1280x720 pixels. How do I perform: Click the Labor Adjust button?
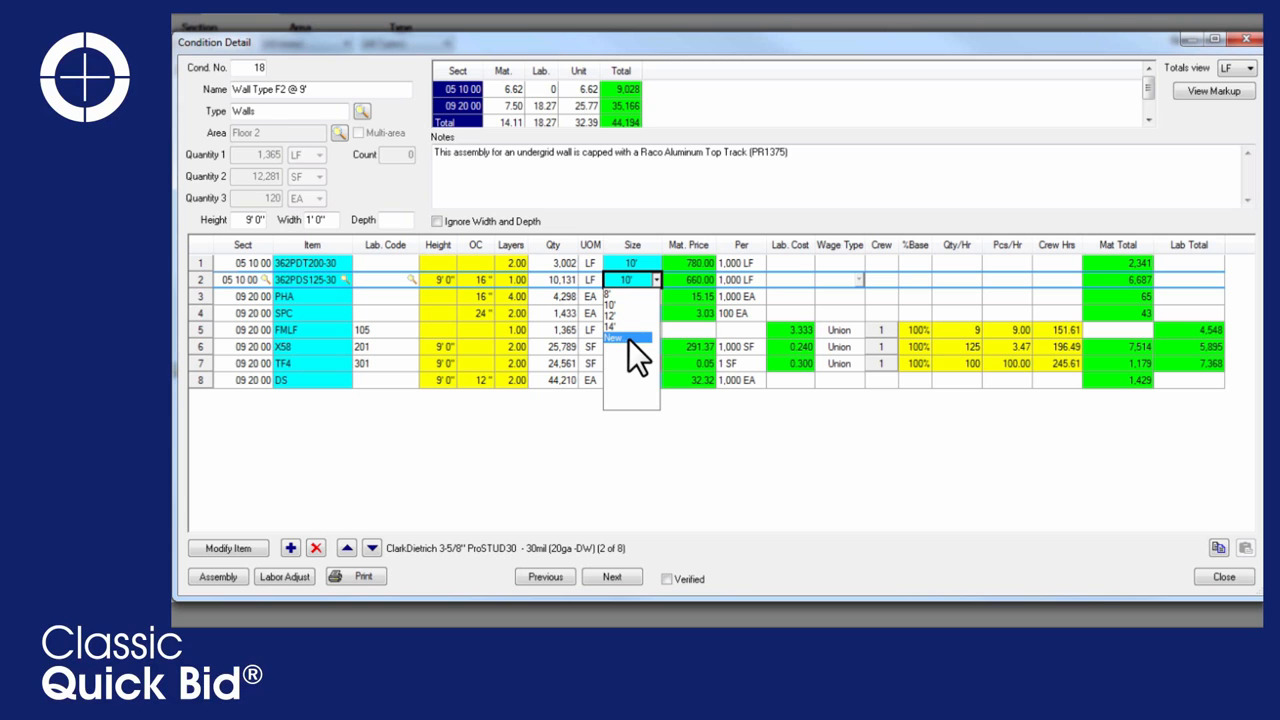click(285, 577)
